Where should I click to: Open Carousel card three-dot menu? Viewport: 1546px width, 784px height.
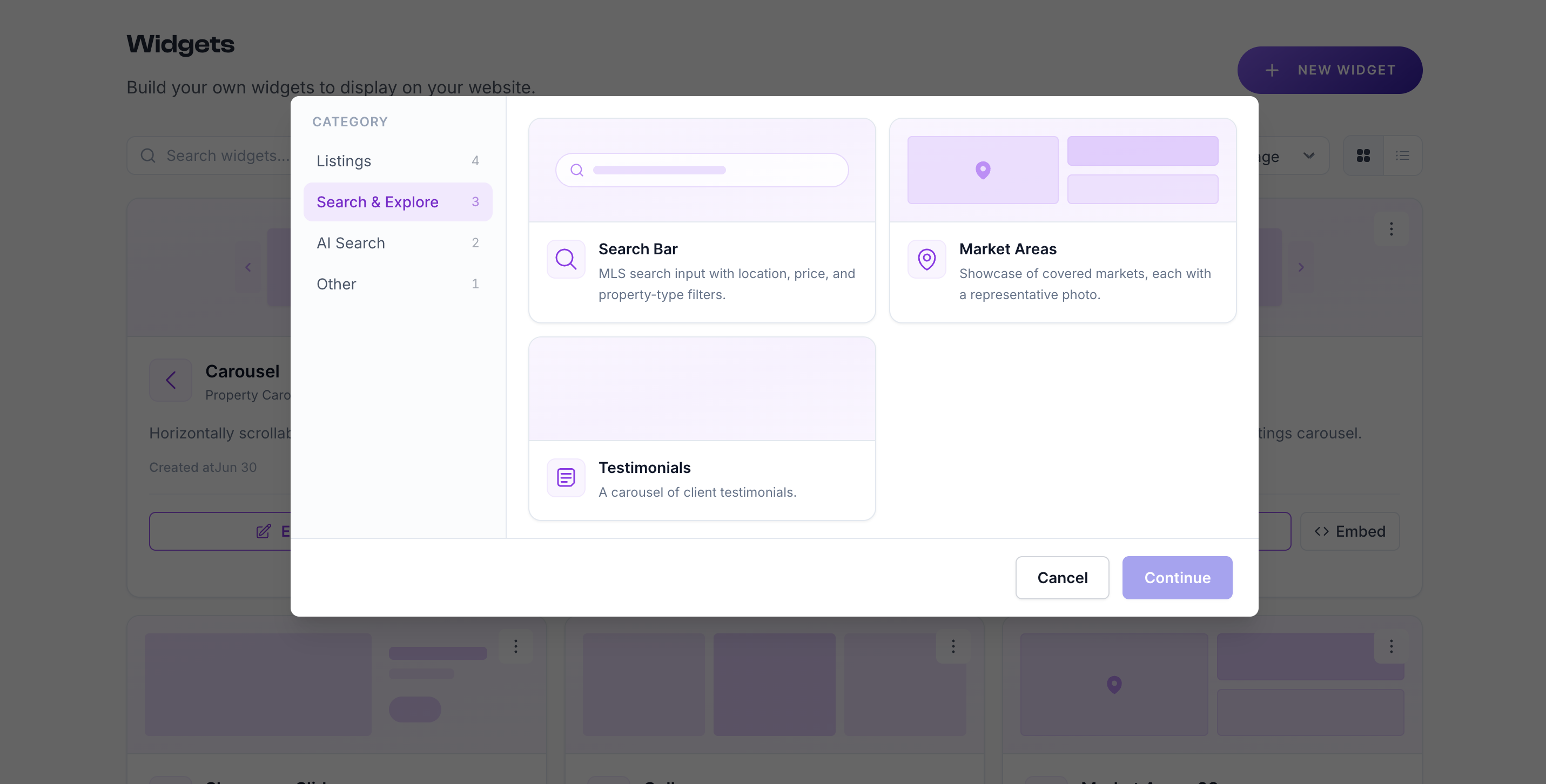pos(1390,228)
